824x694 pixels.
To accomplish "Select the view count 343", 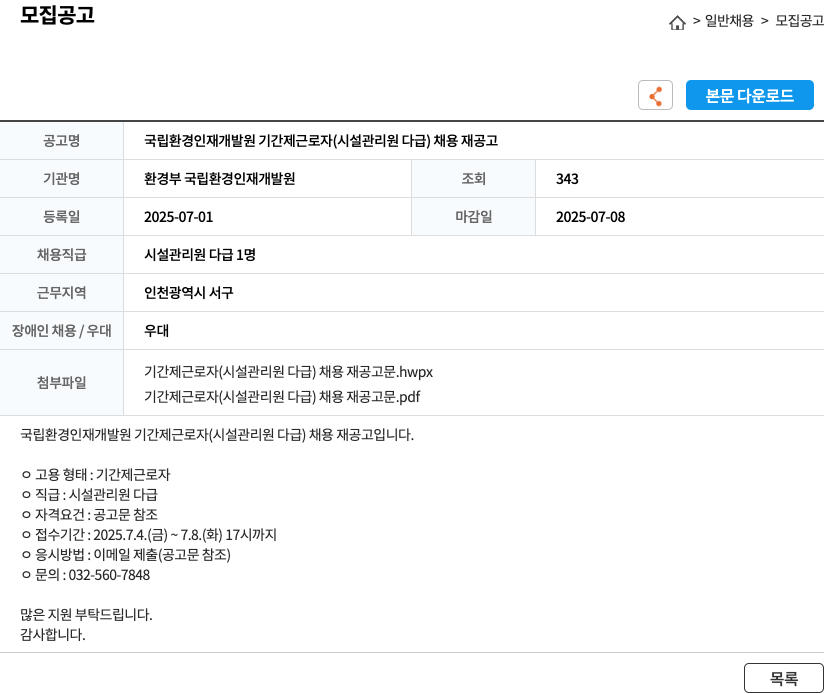I will (x=567, y=179).
